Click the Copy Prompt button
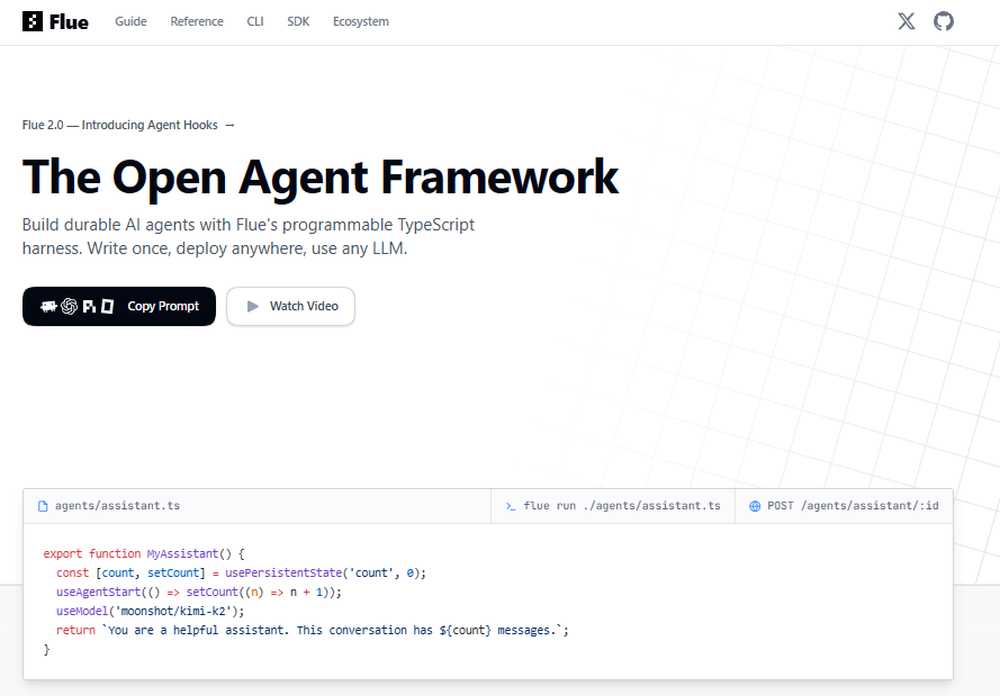This screenshot has height=696, width=1000. pos(119,306)
